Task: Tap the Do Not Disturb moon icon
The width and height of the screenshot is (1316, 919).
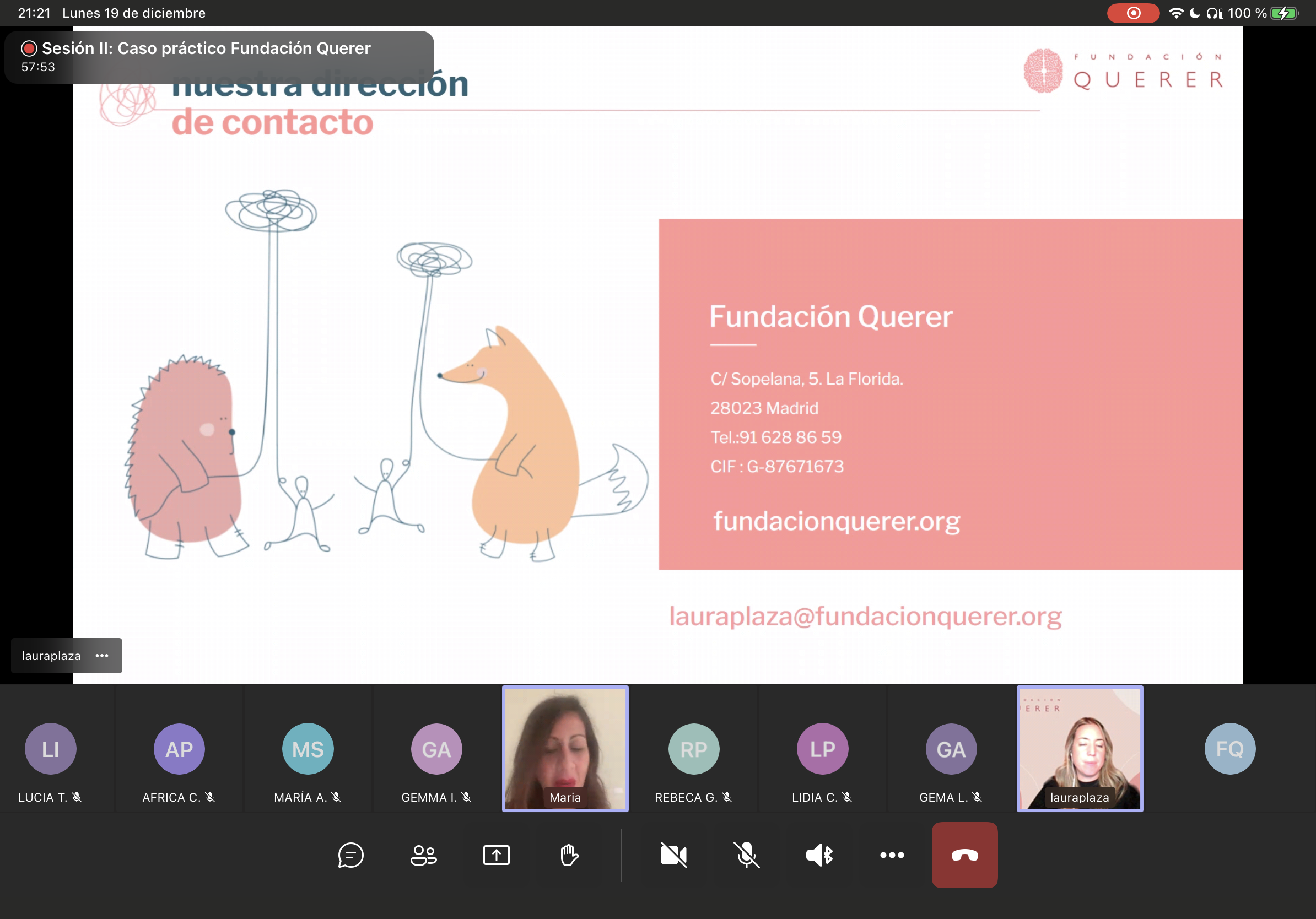Action: pos(1195,13)
